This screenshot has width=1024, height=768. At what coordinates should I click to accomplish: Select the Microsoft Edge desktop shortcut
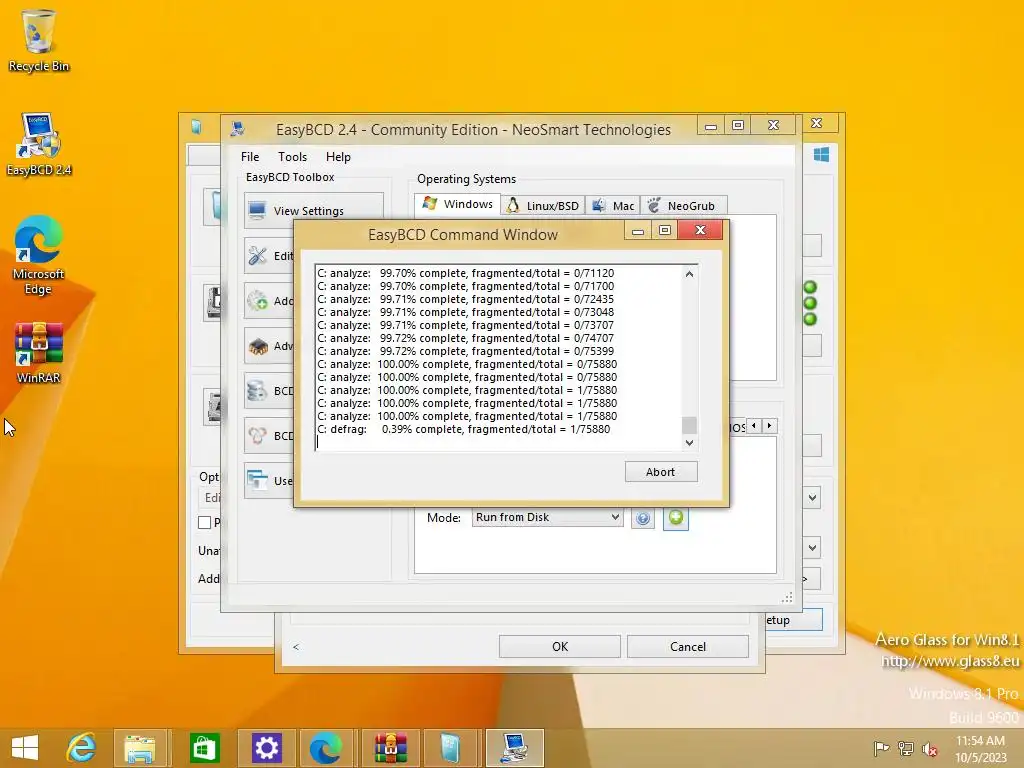pos(39,255)
